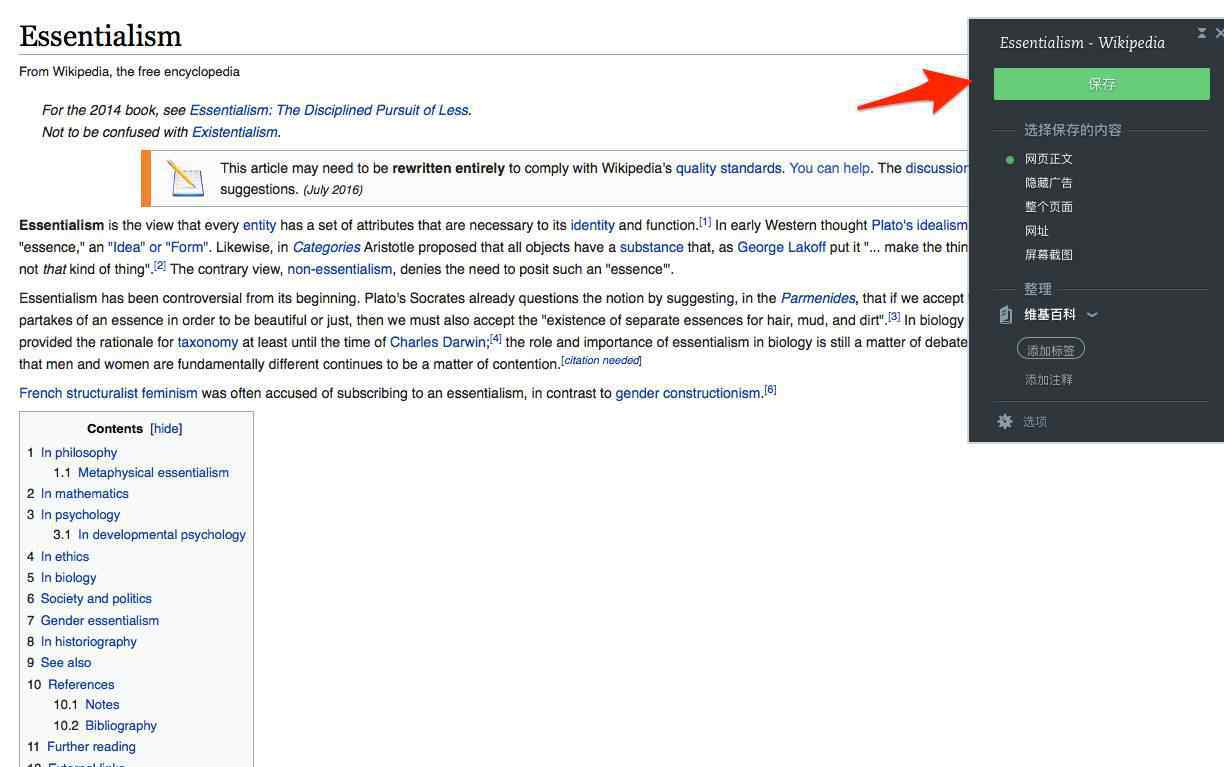The height and width of the screenshot is (767, 1224).
Task: Go to contents entry Further reading
Action: 91,747
